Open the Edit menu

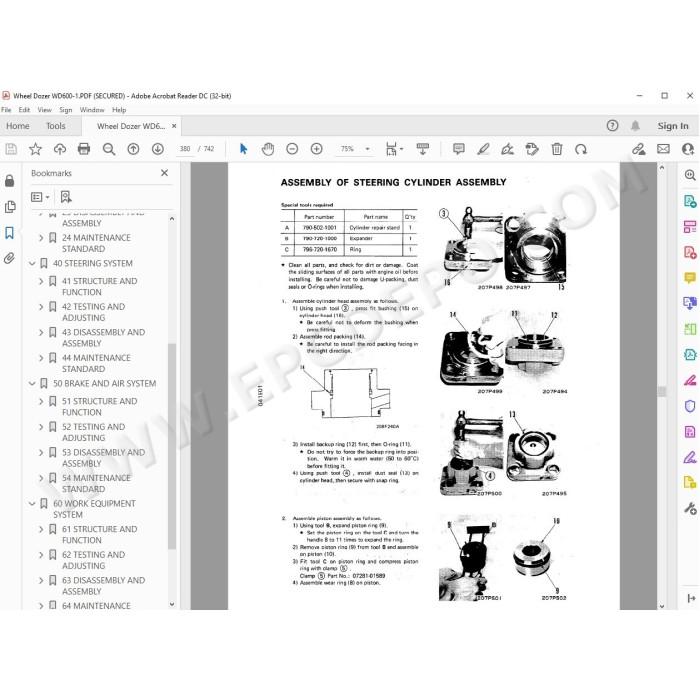point(24,110)
